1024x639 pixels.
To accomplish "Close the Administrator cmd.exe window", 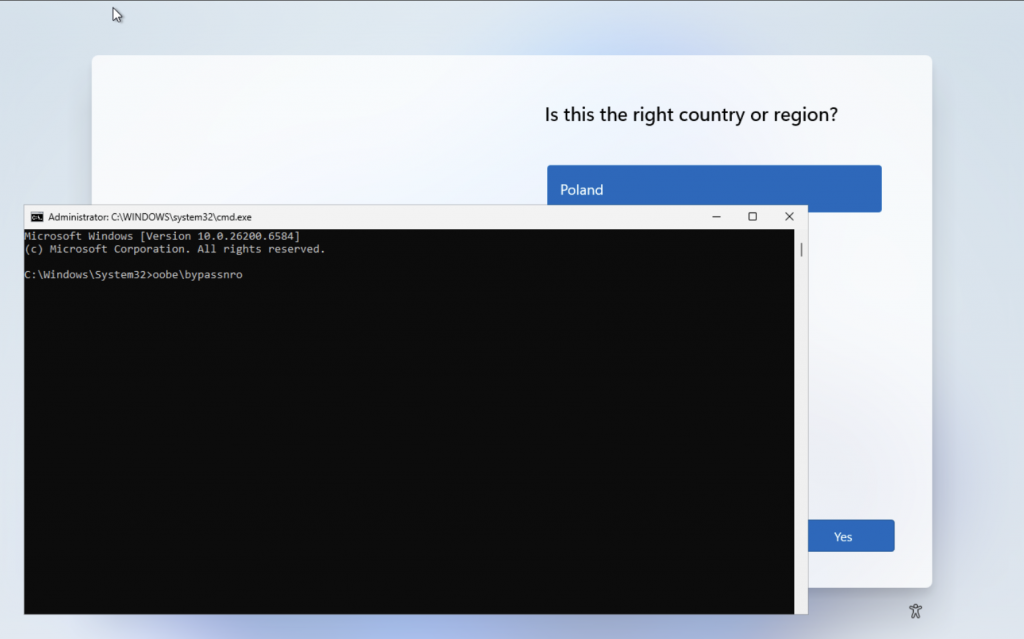I will coord(789,217).
